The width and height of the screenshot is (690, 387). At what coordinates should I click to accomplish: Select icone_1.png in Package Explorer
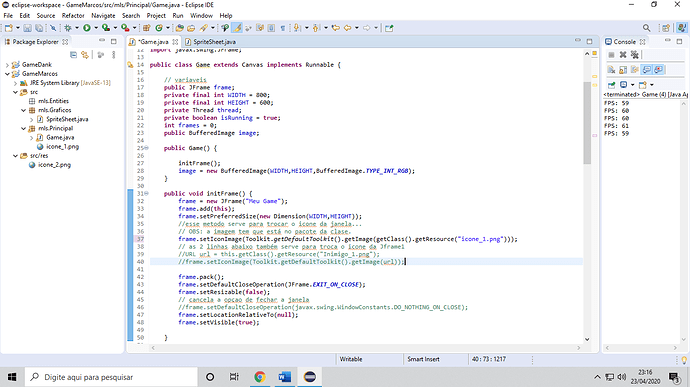point(58,147)
